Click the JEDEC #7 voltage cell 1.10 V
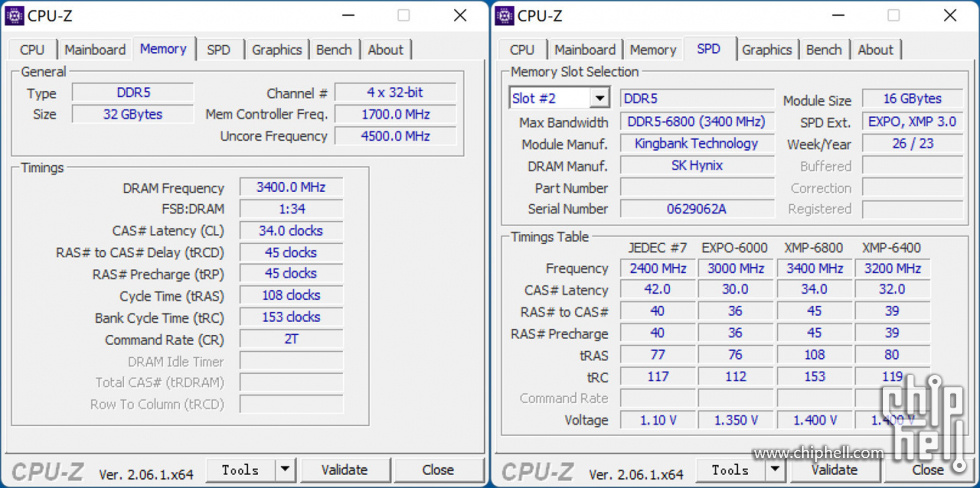 658,420
